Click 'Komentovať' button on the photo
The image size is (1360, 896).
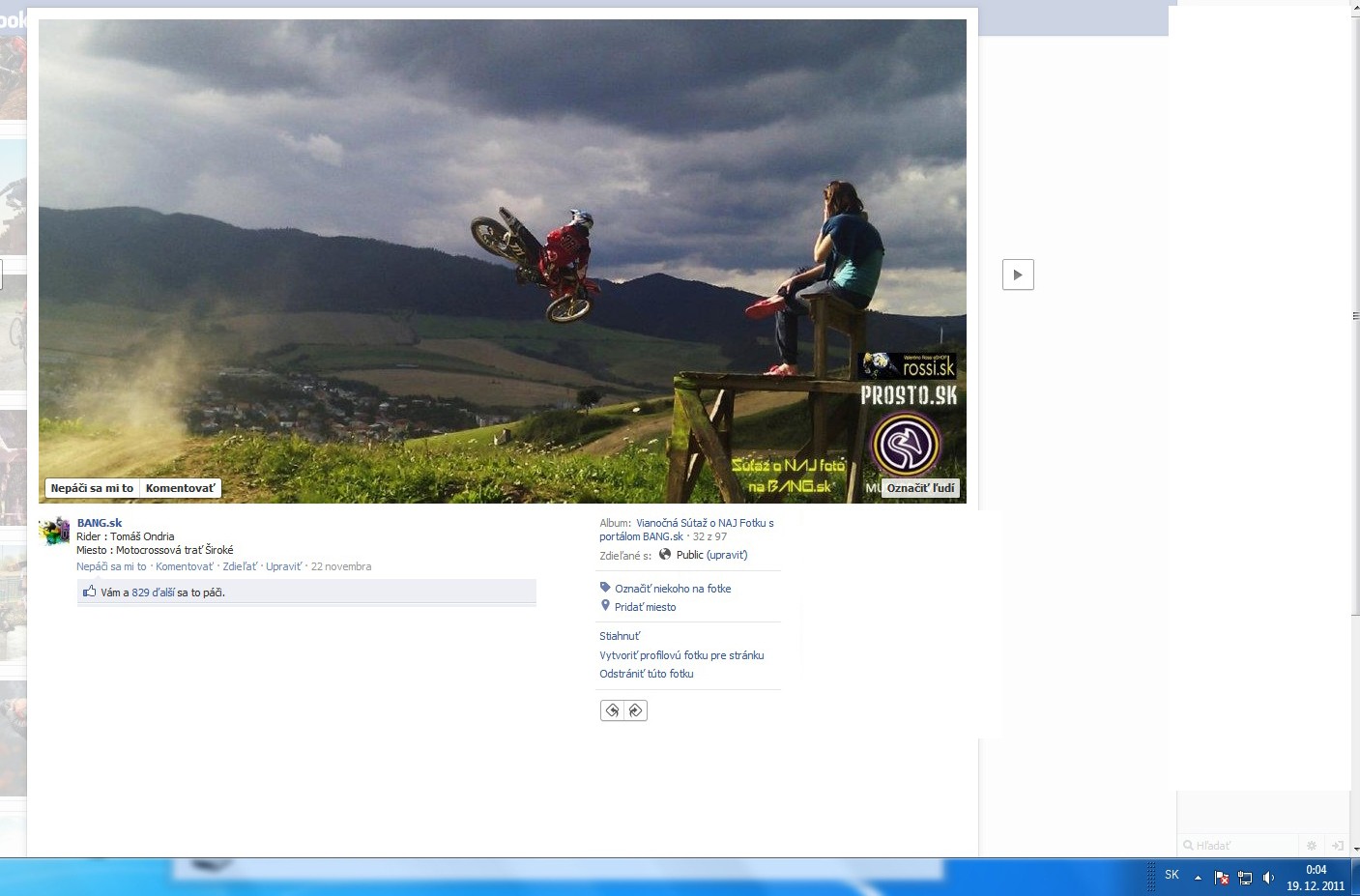(x=181, y=488)
